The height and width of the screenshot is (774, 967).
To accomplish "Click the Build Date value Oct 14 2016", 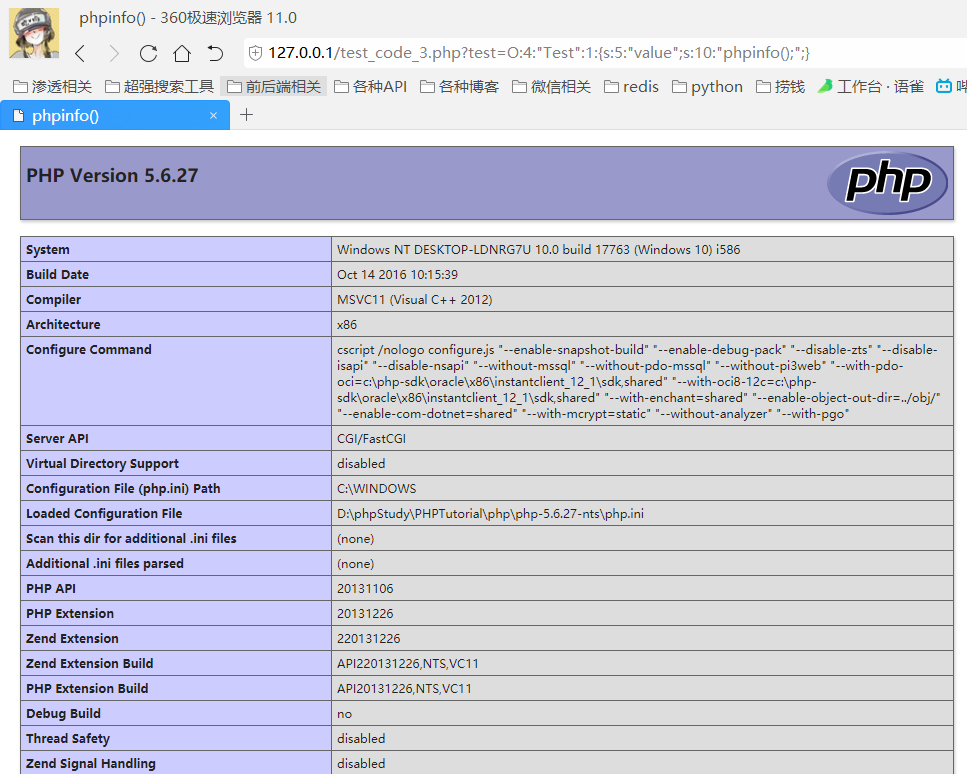I will [x=397, y=274].
